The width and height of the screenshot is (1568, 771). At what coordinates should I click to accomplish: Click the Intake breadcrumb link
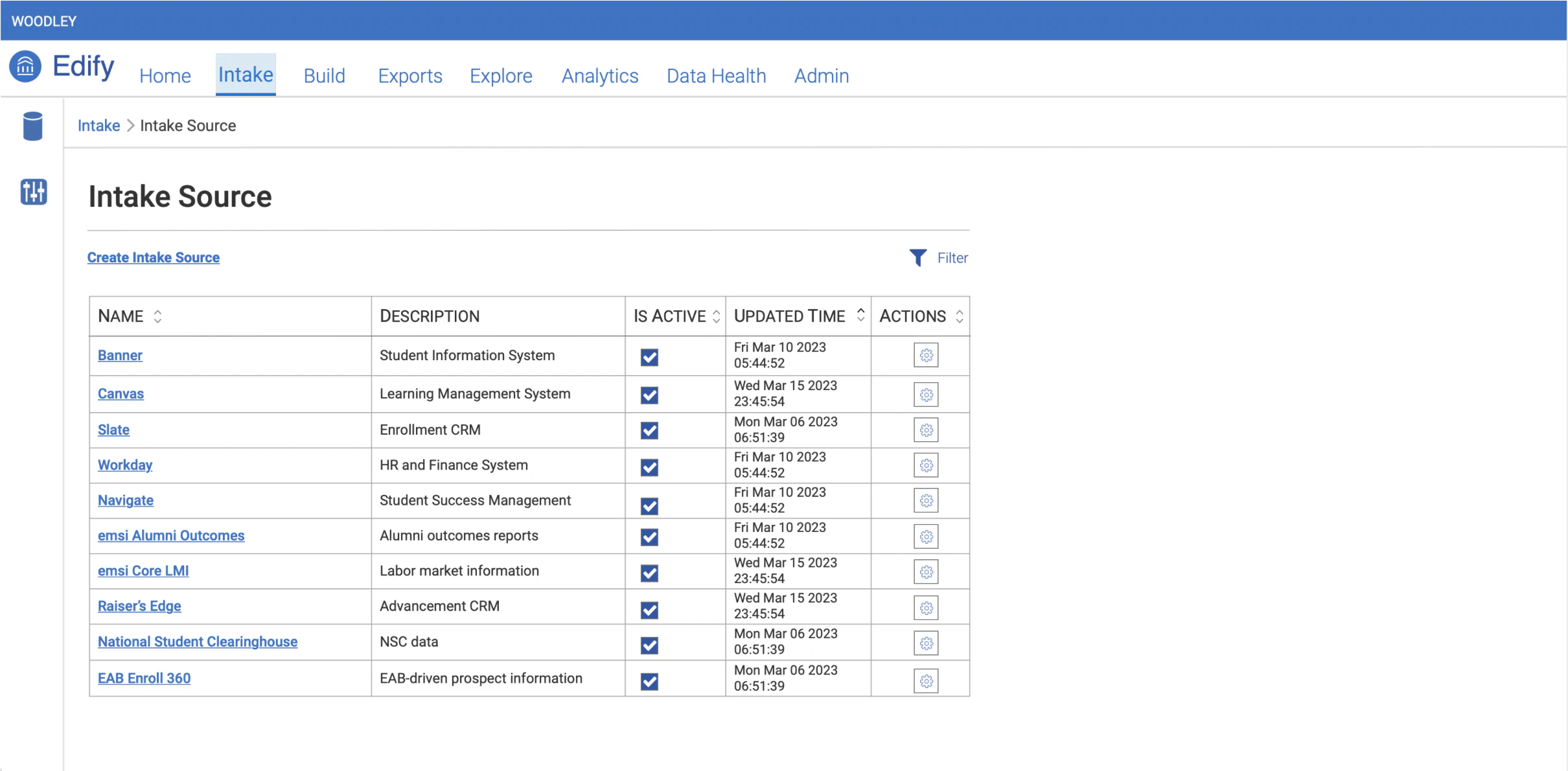click(x=98, y=125)
